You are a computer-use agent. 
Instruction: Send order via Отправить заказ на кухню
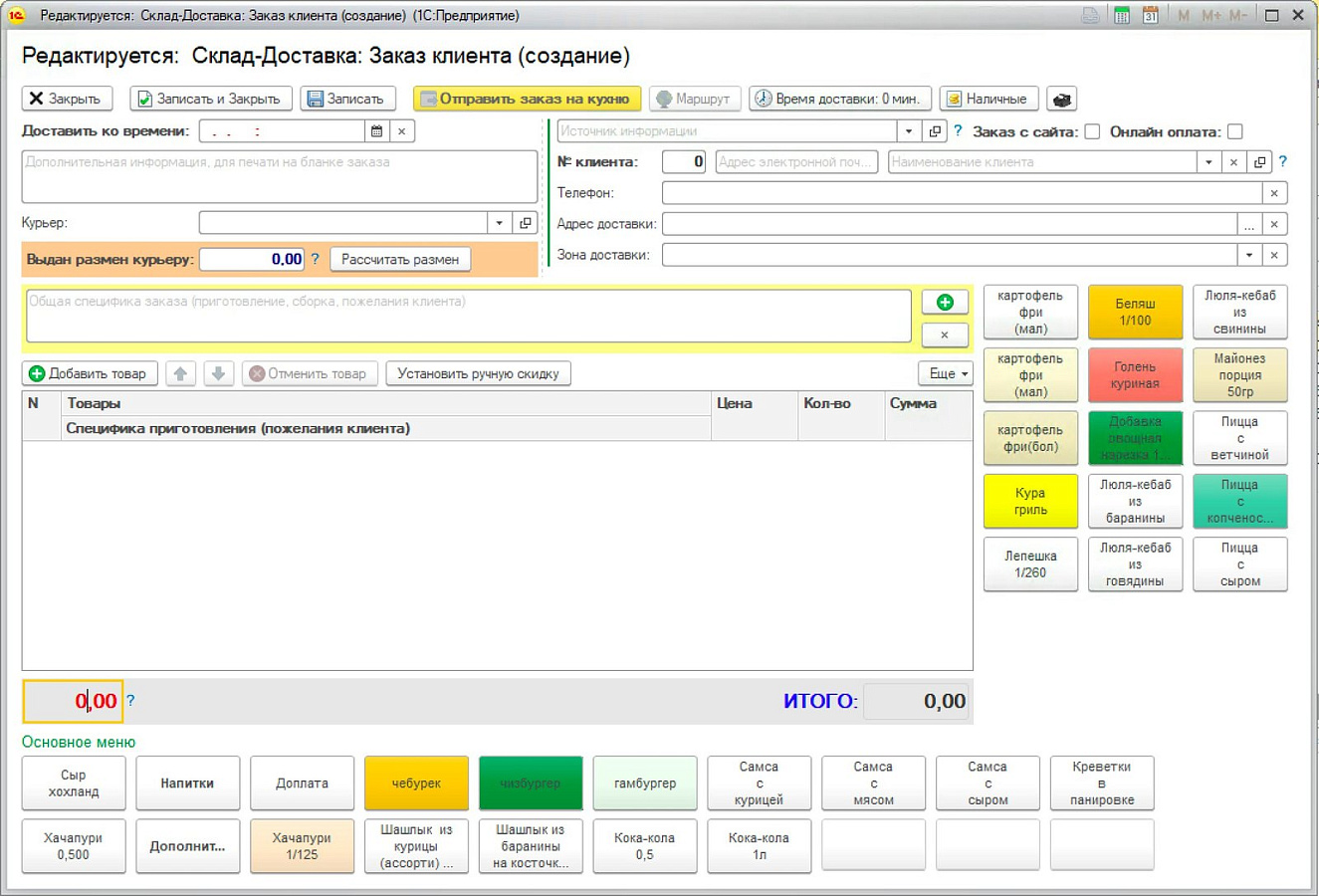527,99
